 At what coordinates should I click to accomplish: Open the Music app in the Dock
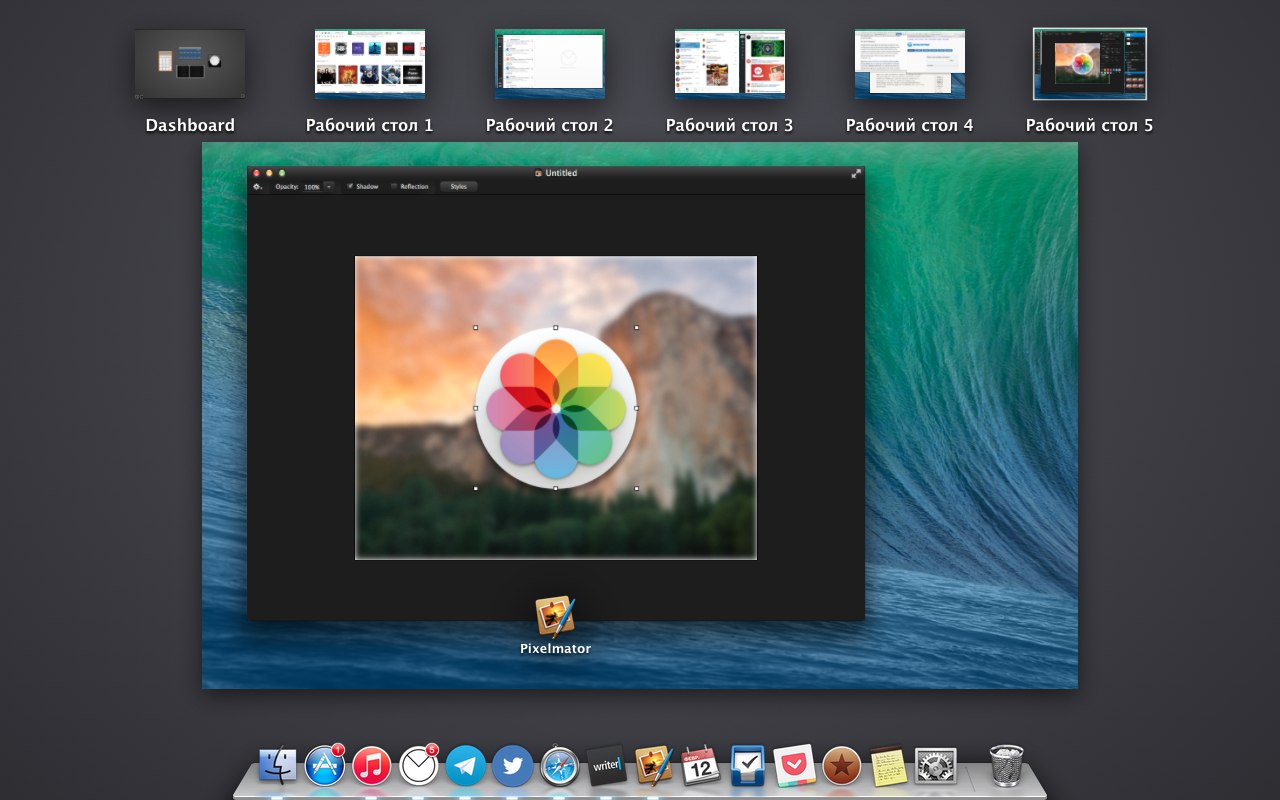[372, 766]
